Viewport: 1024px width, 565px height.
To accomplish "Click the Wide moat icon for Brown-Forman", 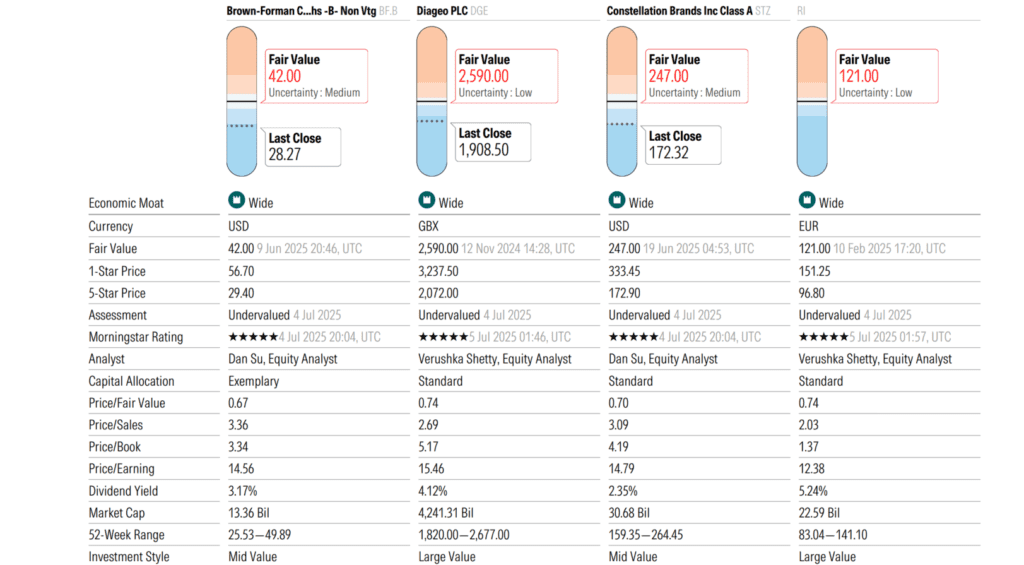I will [x=236, y=201].
